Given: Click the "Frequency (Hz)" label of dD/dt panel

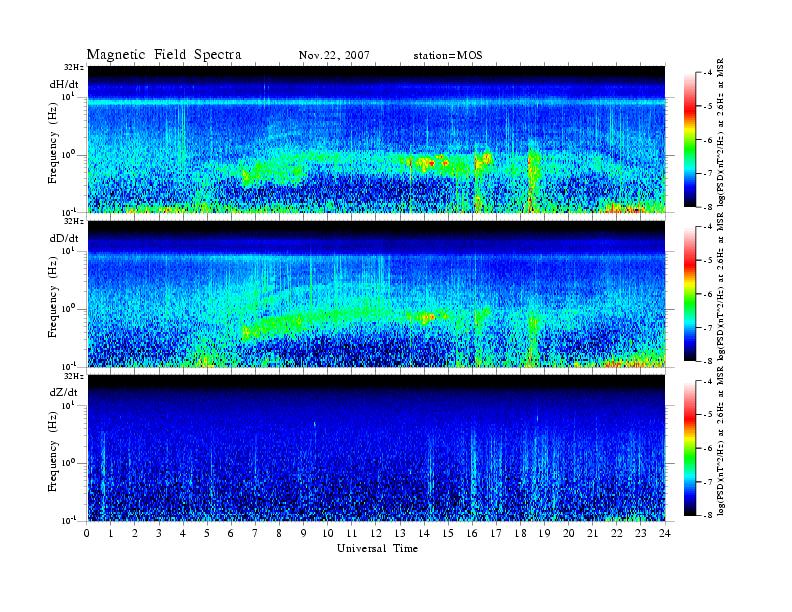Looking at the screenshot, I should point(53,298).
